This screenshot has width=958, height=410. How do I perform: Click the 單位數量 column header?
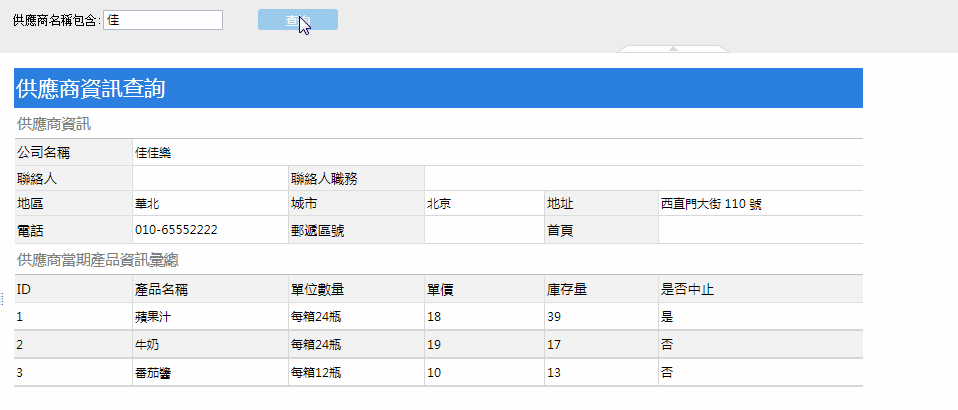click(317, 289)
